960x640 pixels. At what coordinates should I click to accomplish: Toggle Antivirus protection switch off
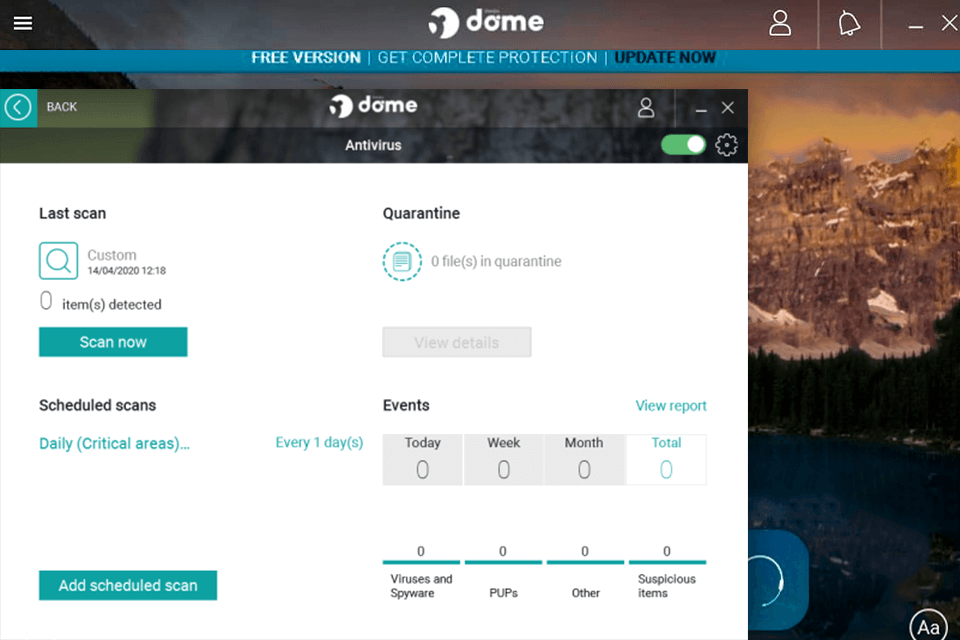683,145
